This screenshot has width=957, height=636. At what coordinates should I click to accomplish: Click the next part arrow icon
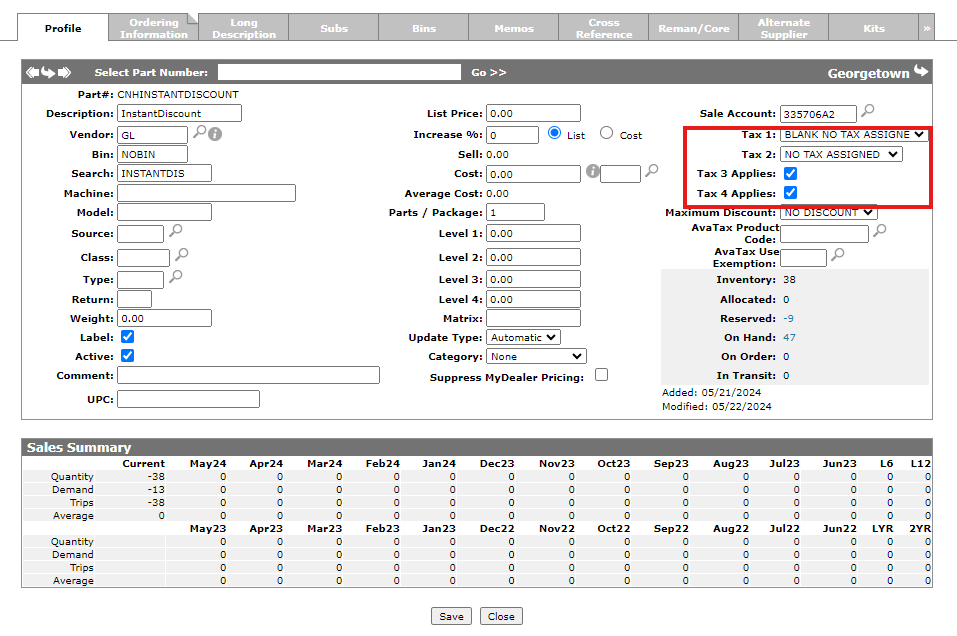(65, 72)
